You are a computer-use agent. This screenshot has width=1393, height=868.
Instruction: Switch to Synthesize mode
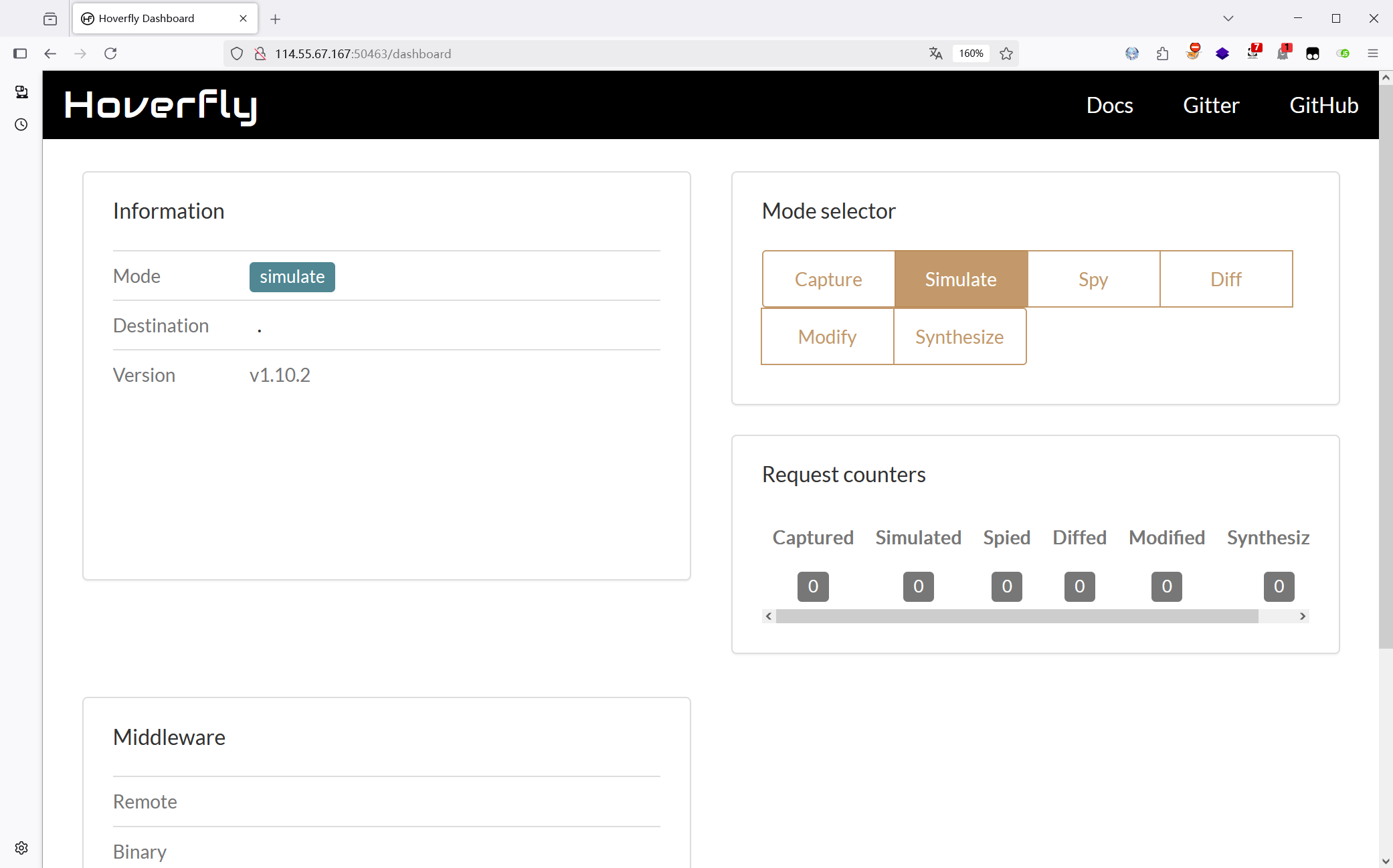(959, 336)
